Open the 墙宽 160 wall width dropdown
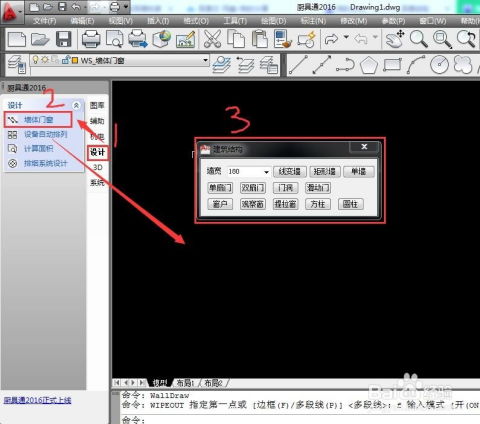 [266, 172]
